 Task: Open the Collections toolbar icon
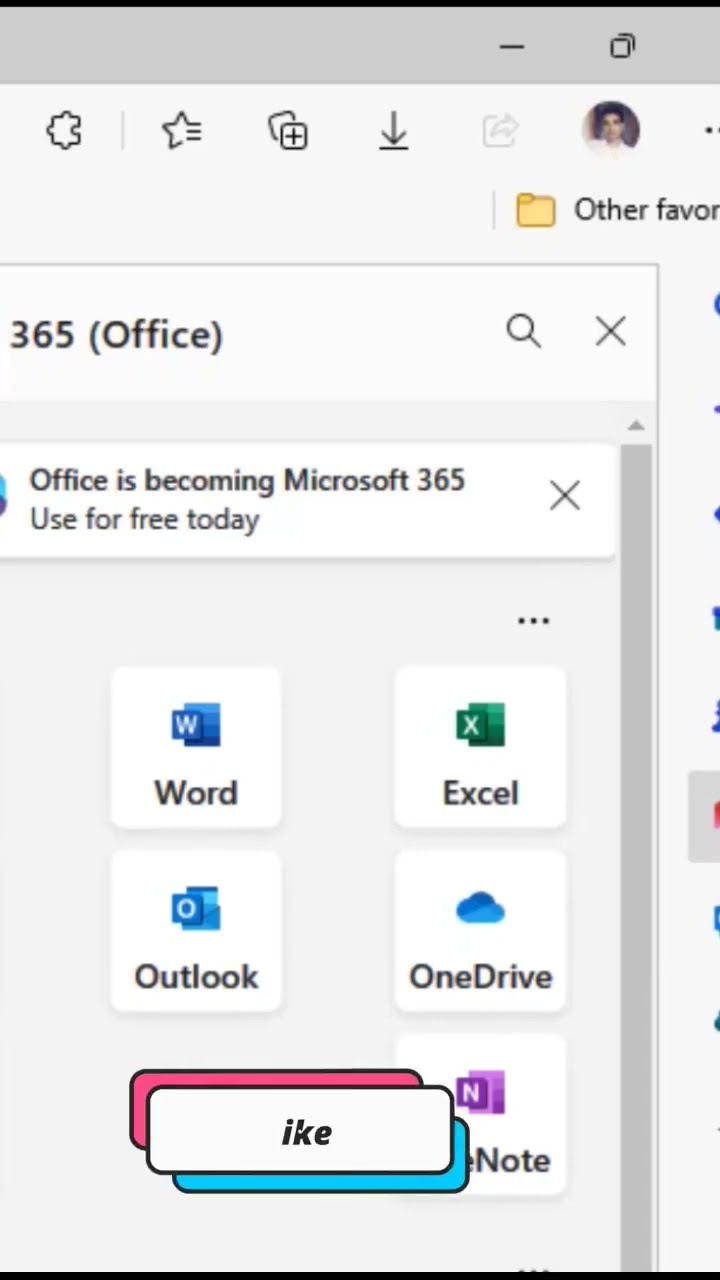point(288,131)
